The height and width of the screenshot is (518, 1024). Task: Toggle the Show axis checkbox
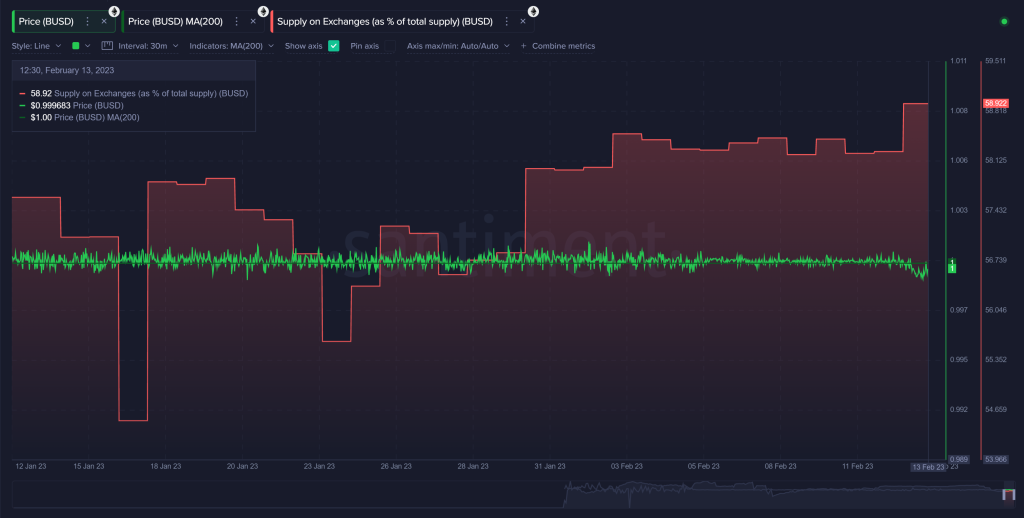tap(334, 46)
